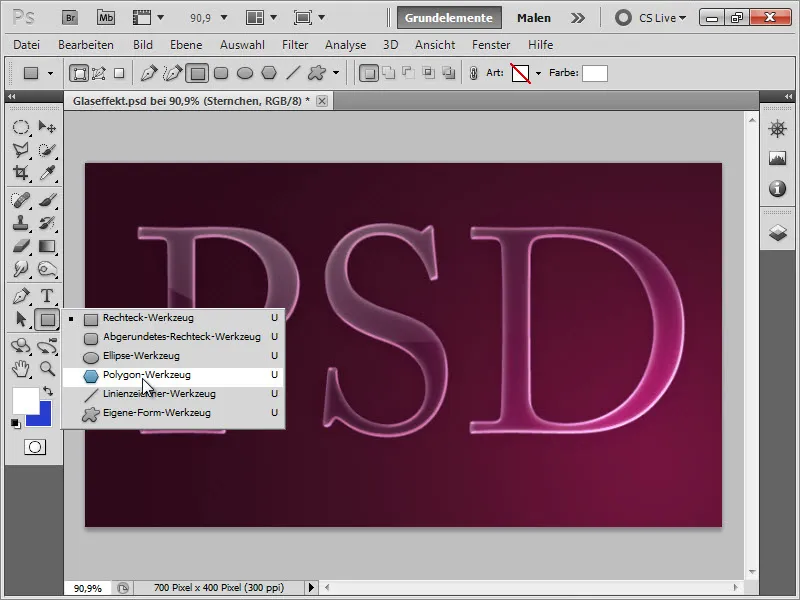Select the Move tool
Viewport: 800px width, 600px height.
pos(47,127)
